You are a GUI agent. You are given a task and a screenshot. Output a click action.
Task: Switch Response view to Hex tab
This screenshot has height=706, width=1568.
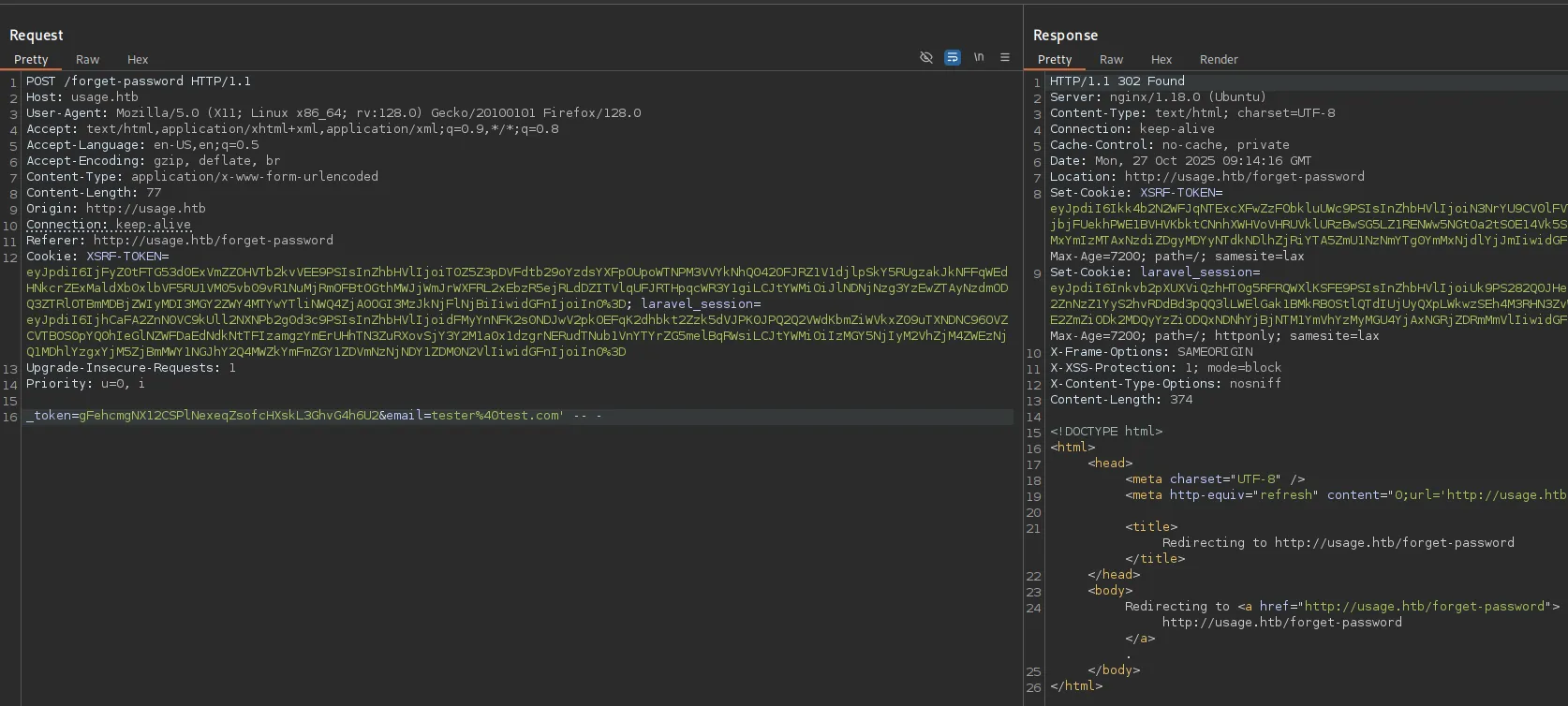click(1161, 60)
